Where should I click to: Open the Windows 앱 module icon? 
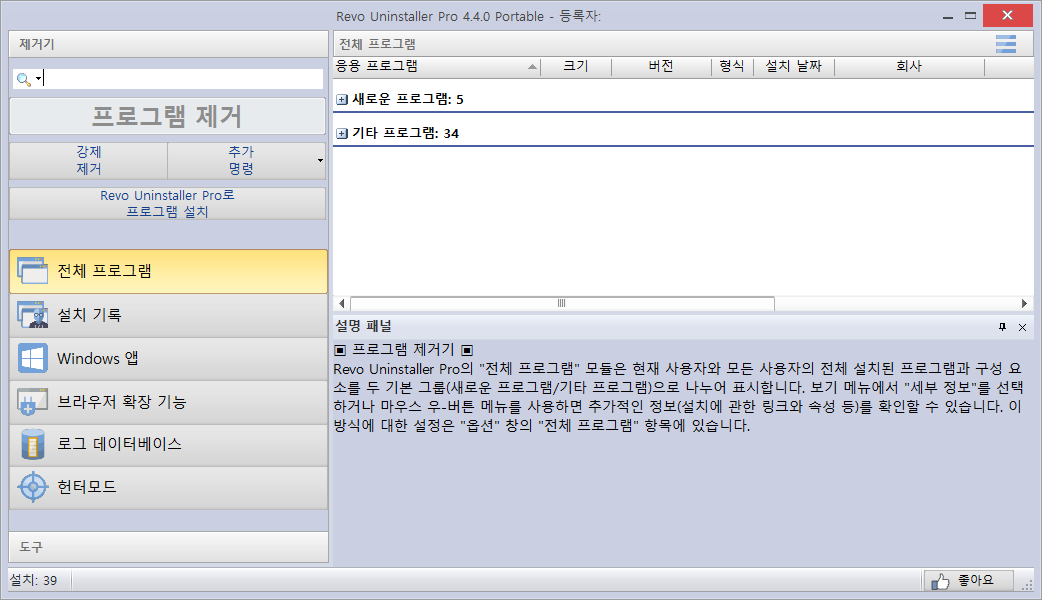coord(33,358)
